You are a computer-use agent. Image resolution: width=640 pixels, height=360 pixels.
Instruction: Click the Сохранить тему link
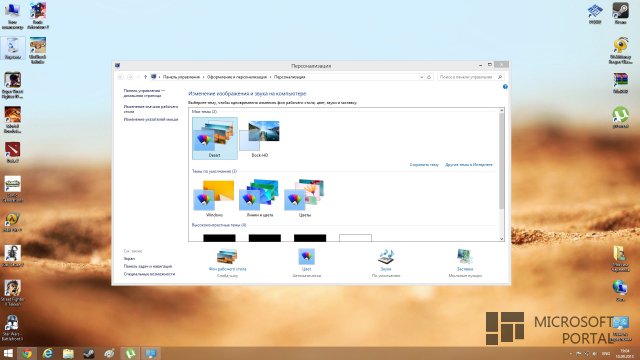[424, 164]
